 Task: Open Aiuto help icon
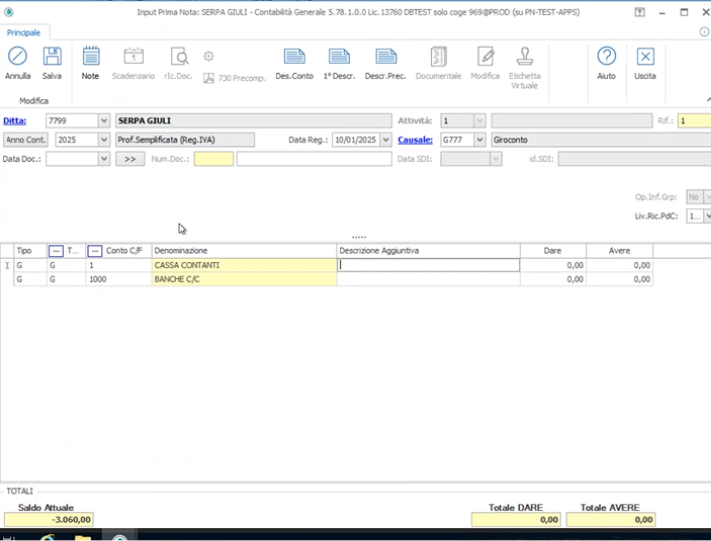pyautogui.click(x=606, y=62)
